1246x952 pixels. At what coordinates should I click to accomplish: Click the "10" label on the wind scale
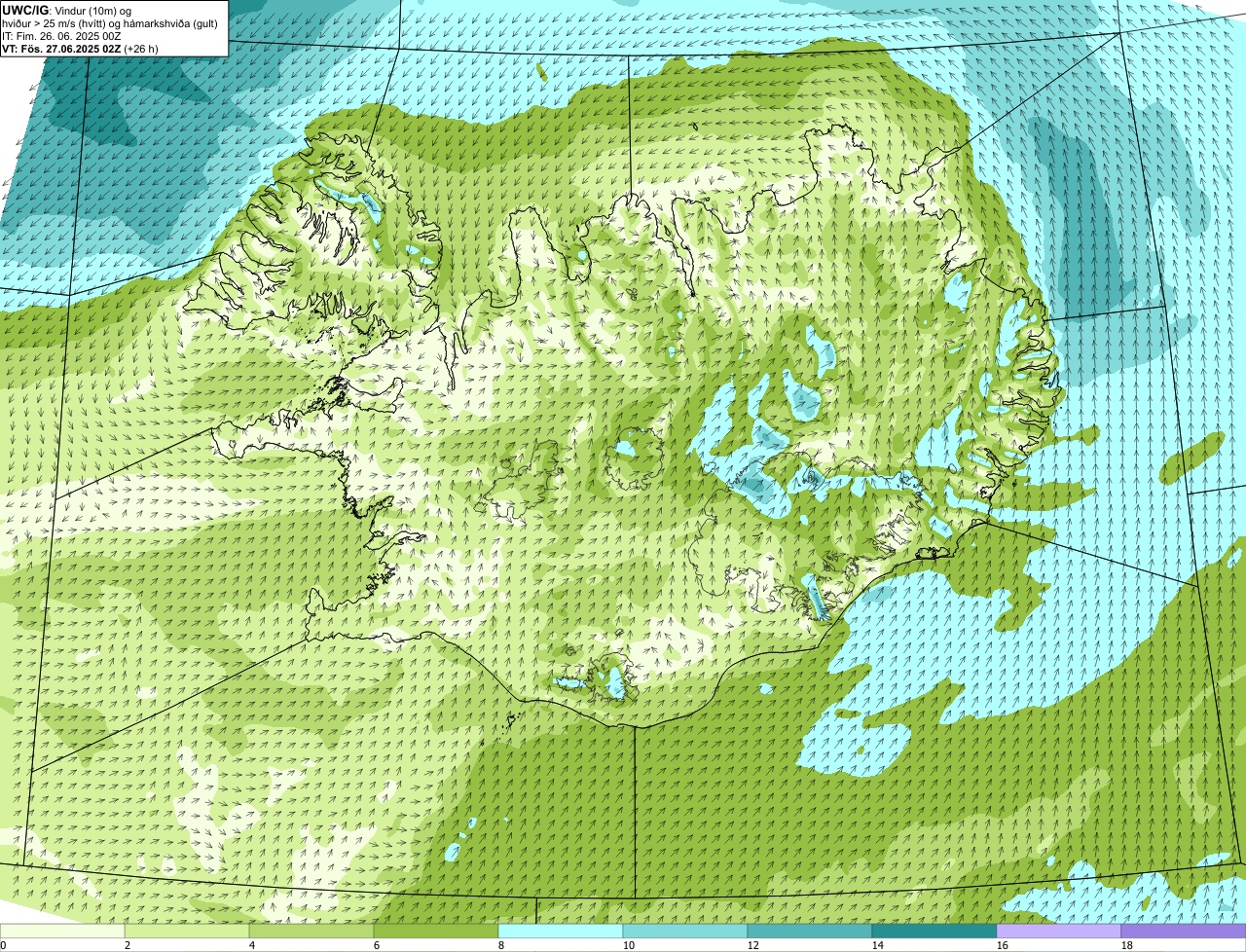tap(629, 945)
